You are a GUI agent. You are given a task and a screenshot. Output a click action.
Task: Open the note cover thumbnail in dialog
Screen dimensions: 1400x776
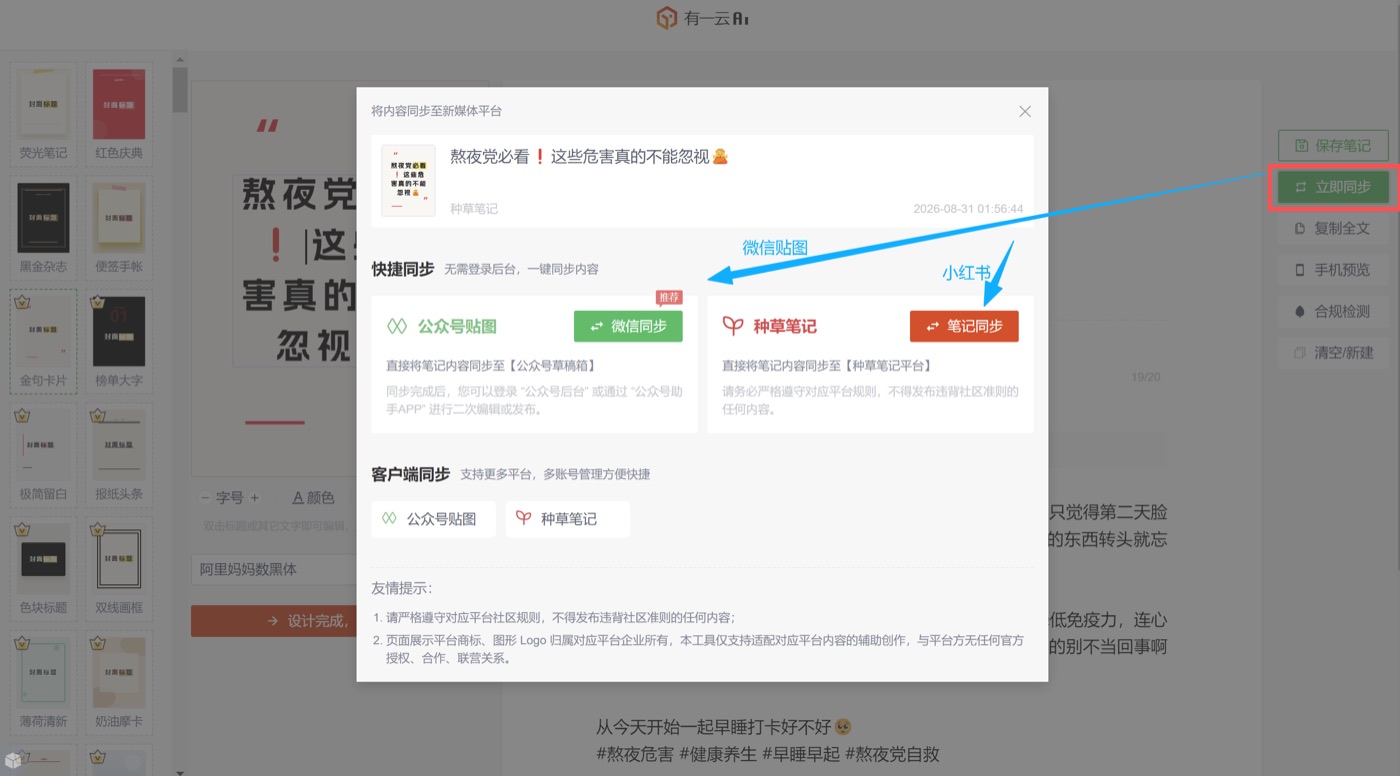click(408, 180)
